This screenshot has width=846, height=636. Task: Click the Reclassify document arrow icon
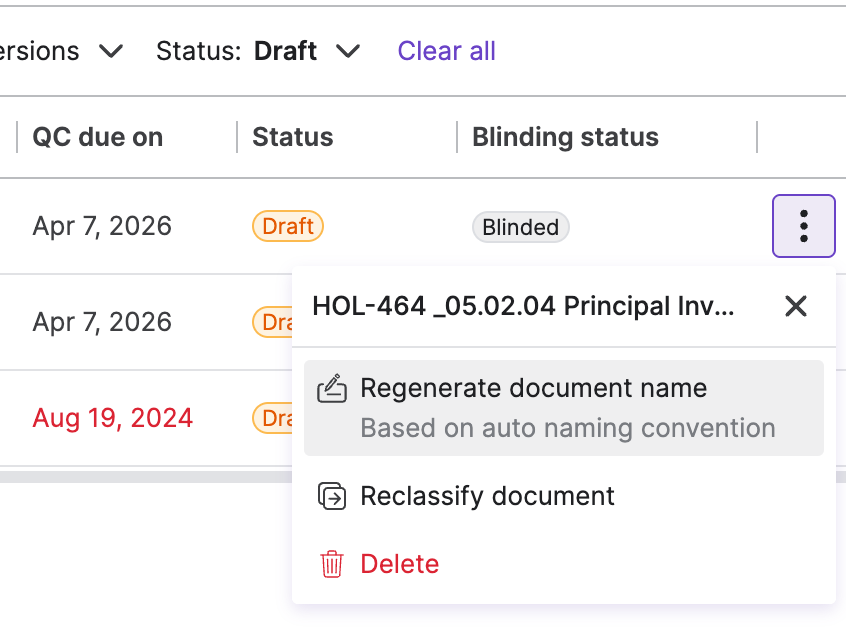331,496
